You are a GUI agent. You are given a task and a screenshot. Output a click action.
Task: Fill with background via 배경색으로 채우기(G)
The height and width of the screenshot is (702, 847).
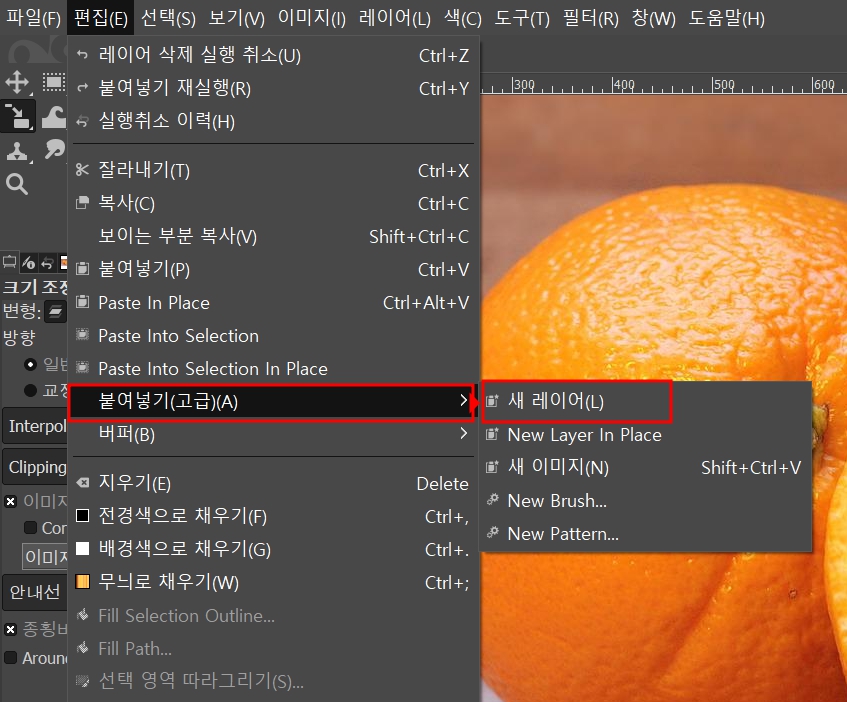coord(273,549)
